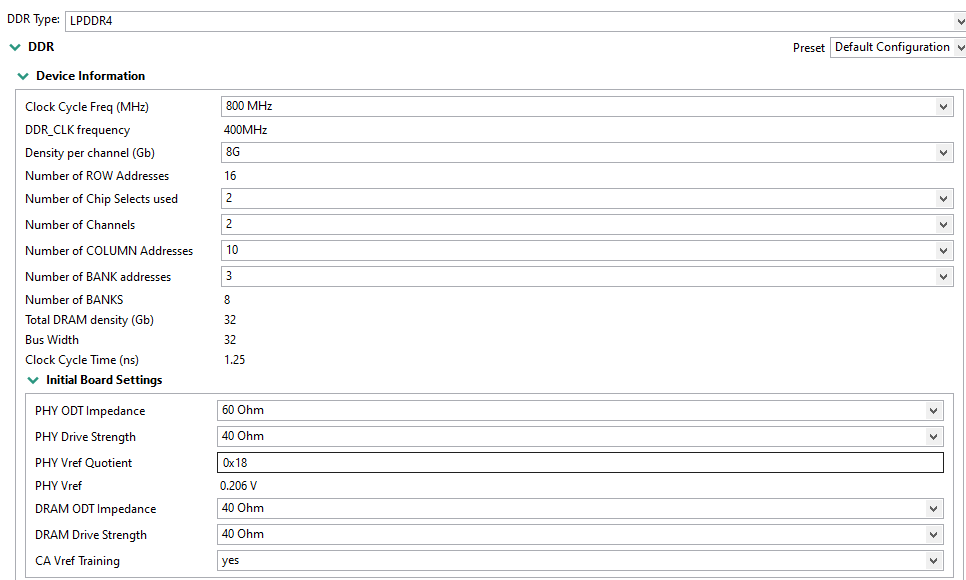966x580 pixels.
Task: Collapse the Device Information section
Action: click(x=23, y=76)
